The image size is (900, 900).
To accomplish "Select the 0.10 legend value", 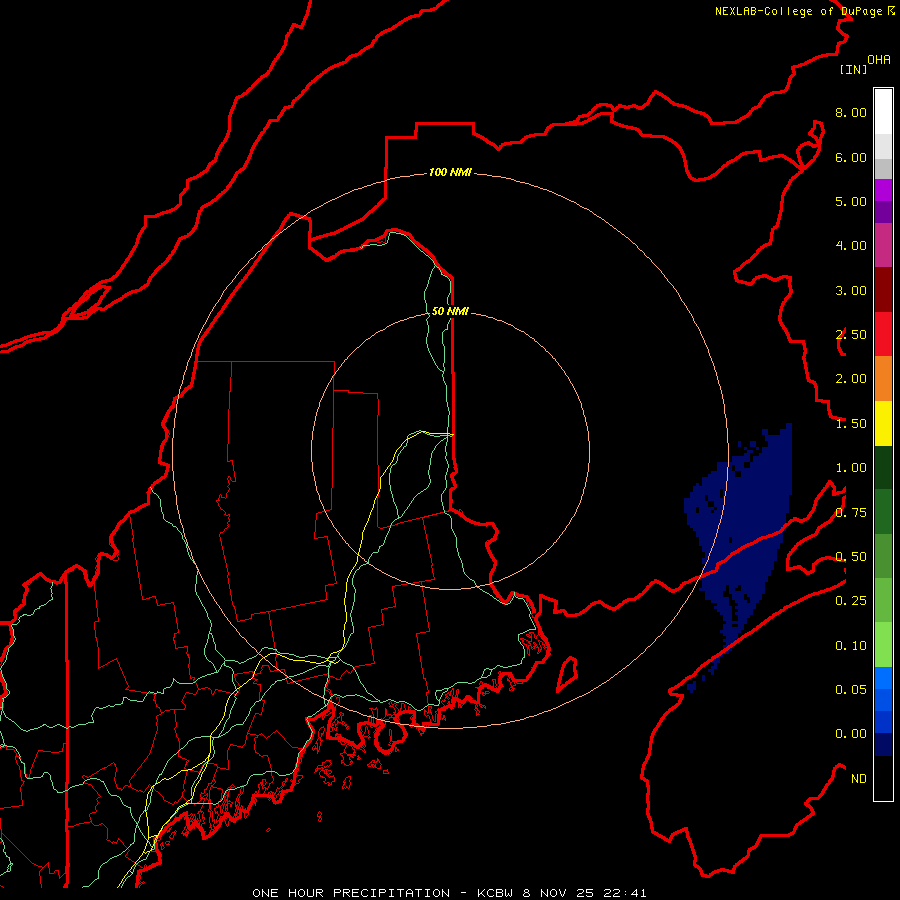I will coord(851,646).
